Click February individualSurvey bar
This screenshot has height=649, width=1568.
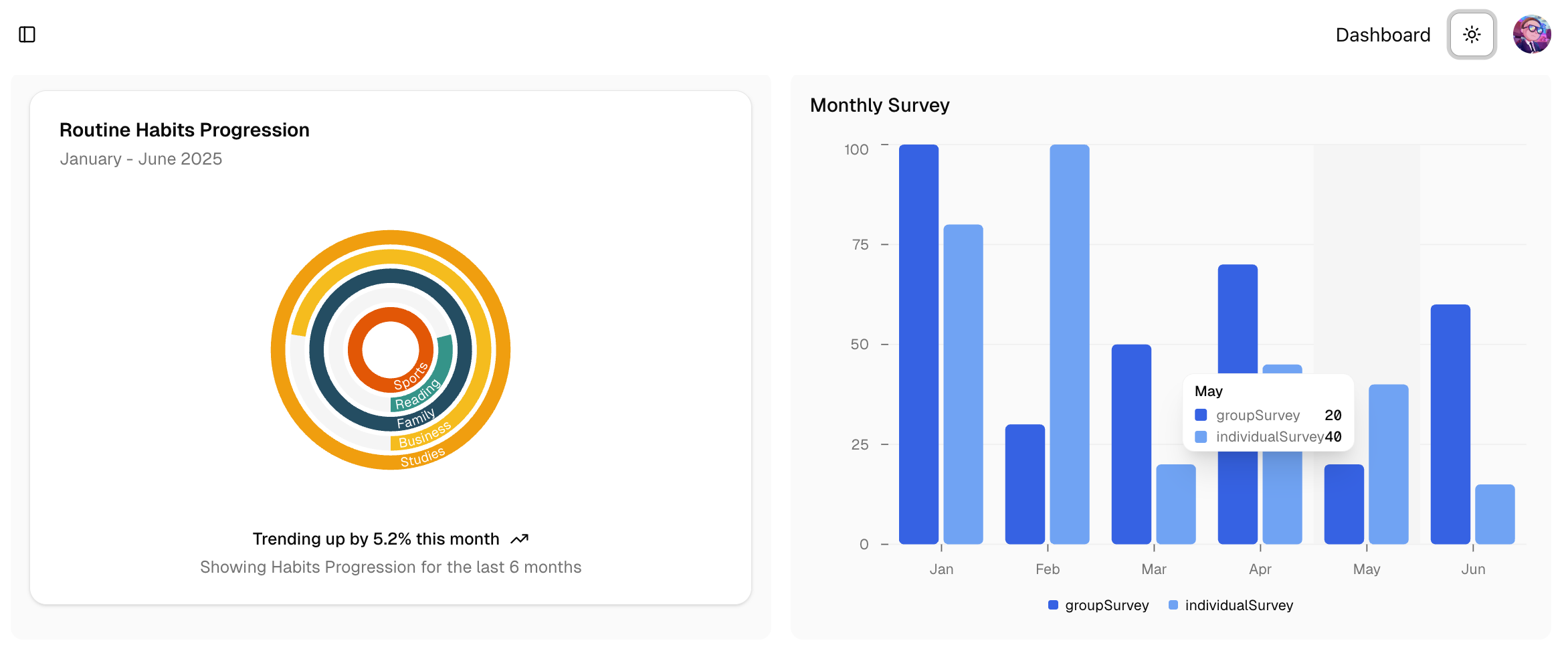coord(1069,344)
